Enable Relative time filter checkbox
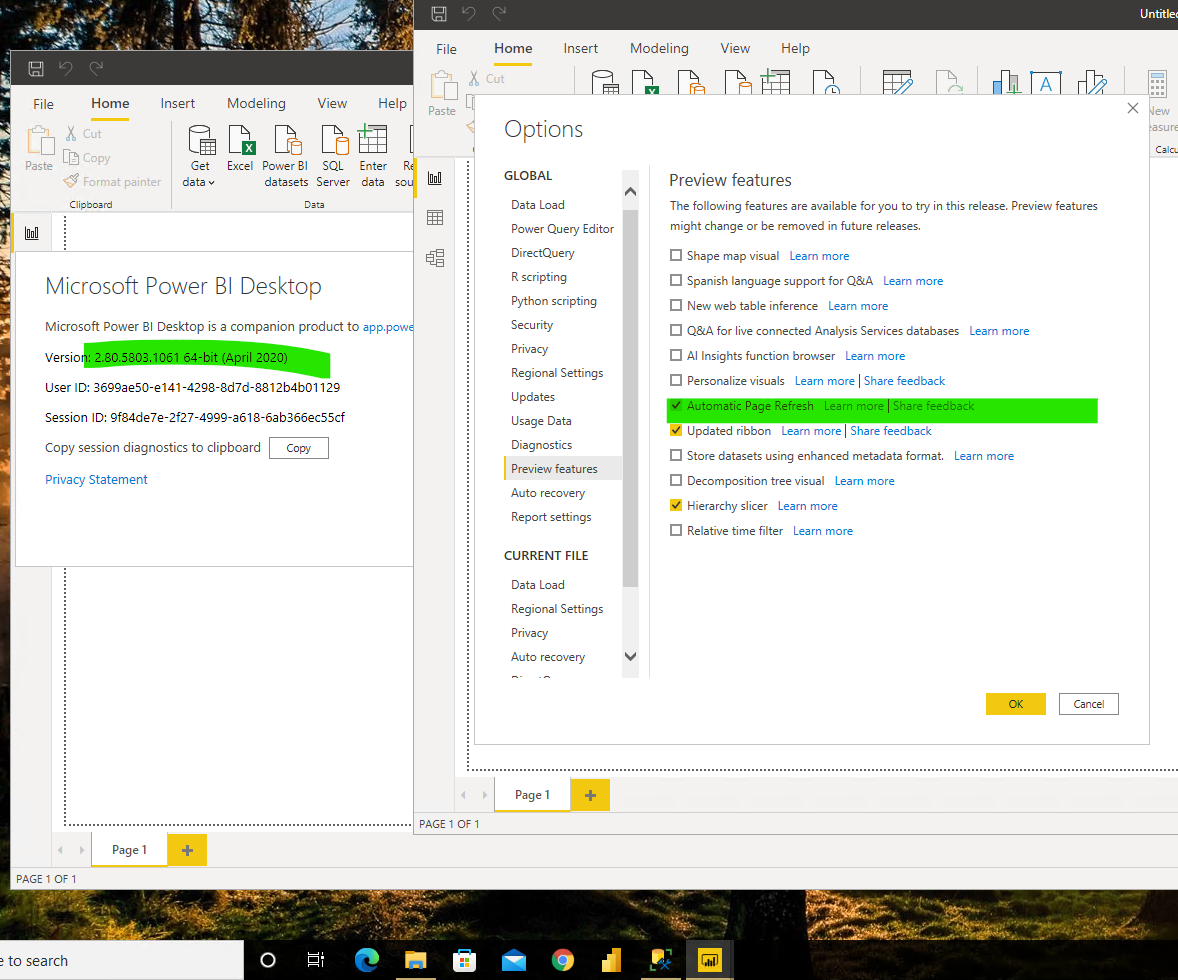1178x980 pixels. 676,531
